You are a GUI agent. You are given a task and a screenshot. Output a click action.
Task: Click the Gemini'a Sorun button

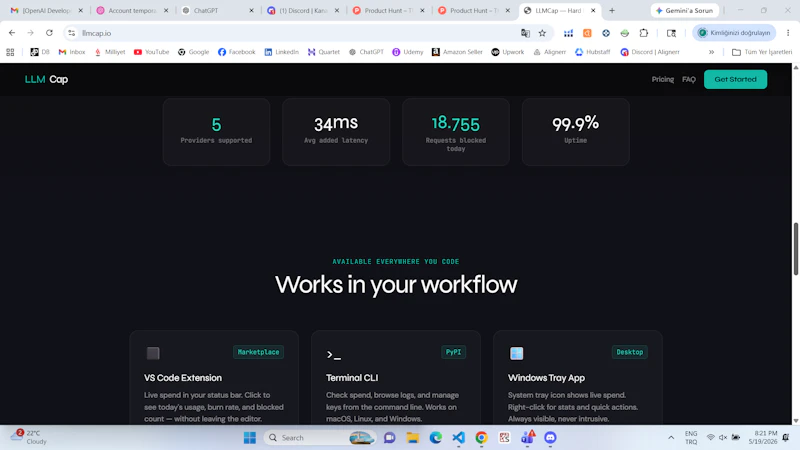(x=684, y=10)
